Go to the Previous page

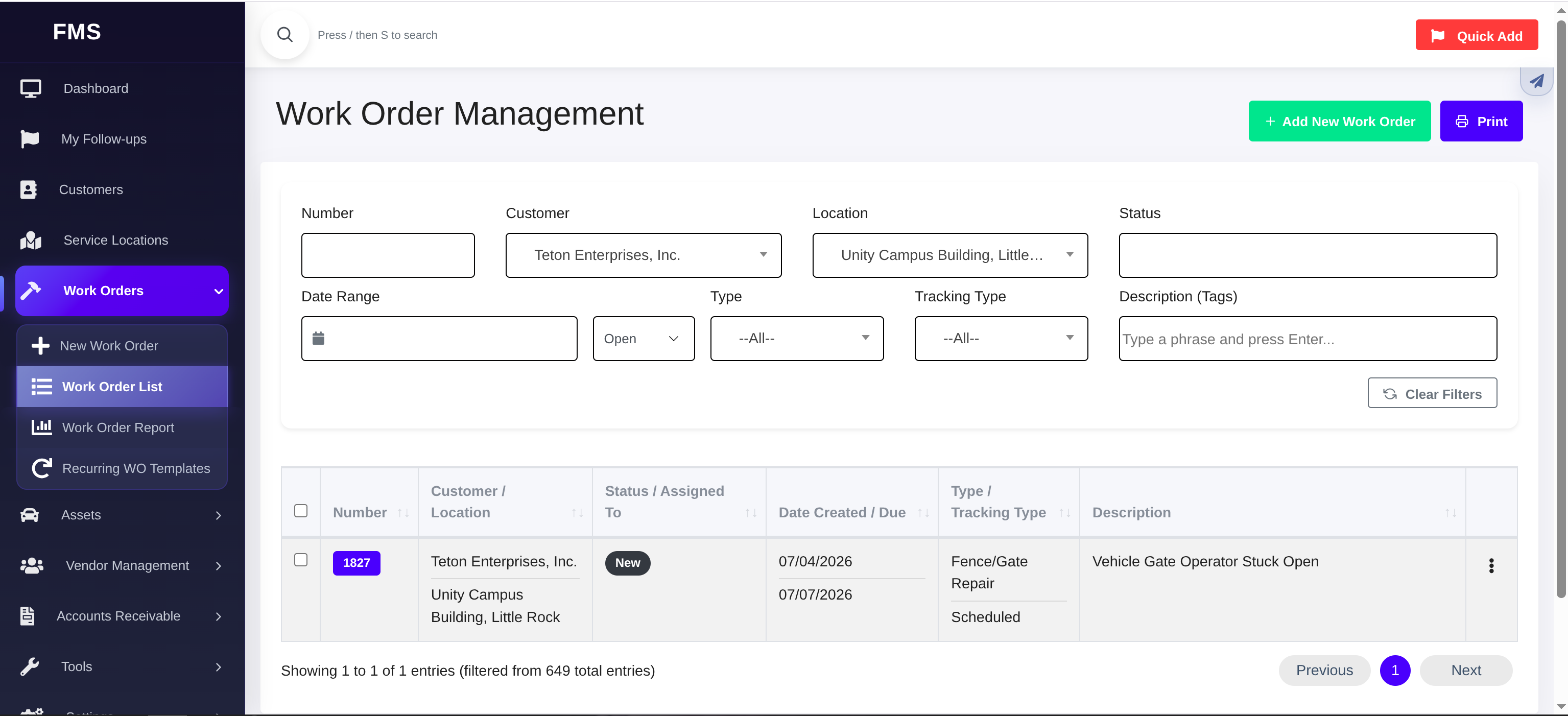1324,671
